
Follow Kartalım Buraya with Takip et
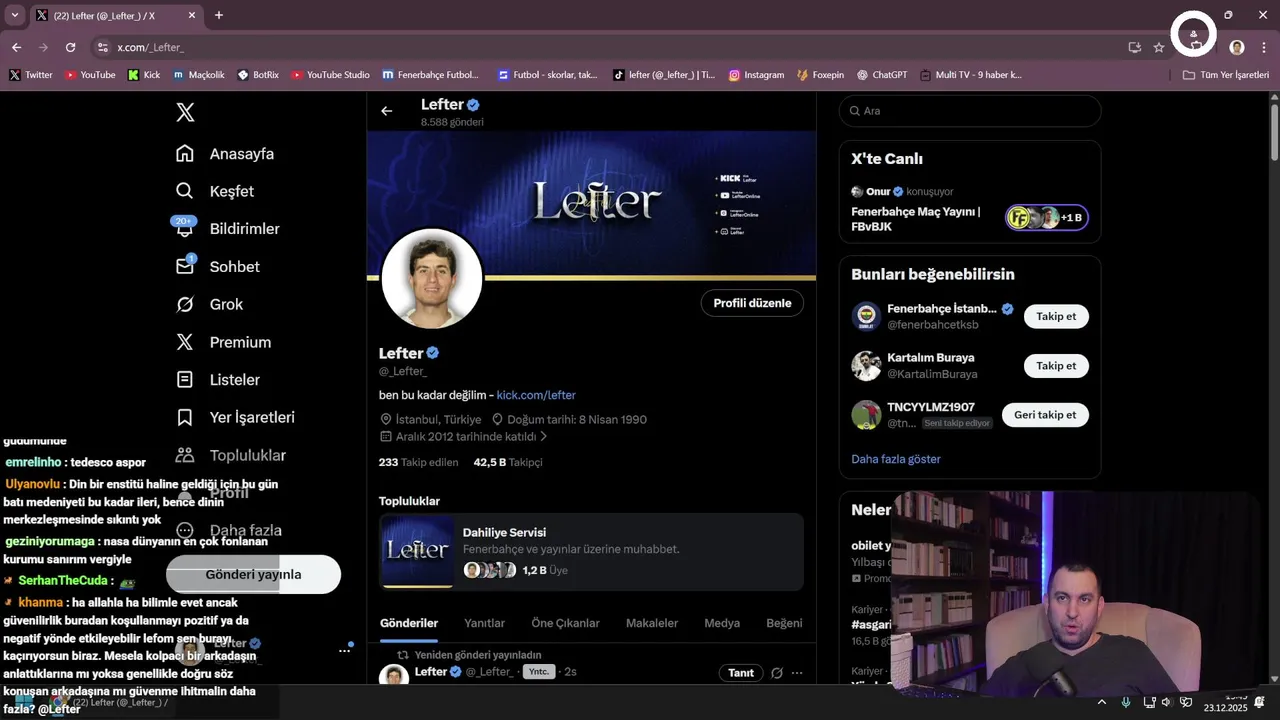point(1056,366)
